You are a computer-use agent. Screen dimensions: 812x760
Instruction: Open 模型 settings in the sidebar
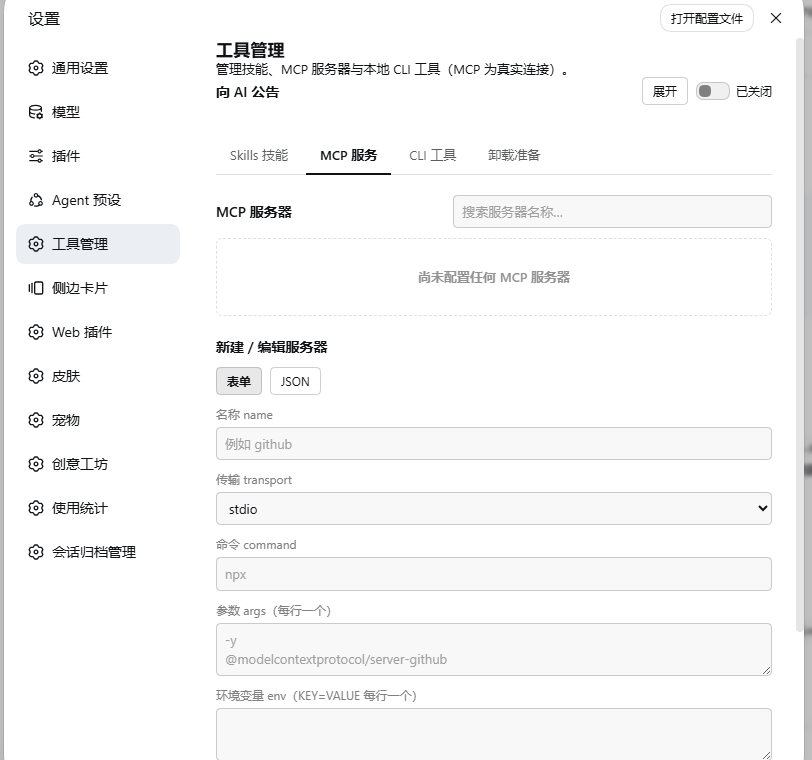pyautogui.click(x=98, y=112)
